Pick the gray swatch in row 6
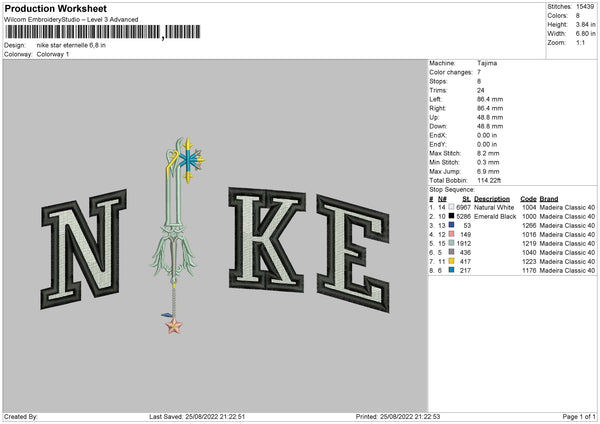 coord(451,253)
